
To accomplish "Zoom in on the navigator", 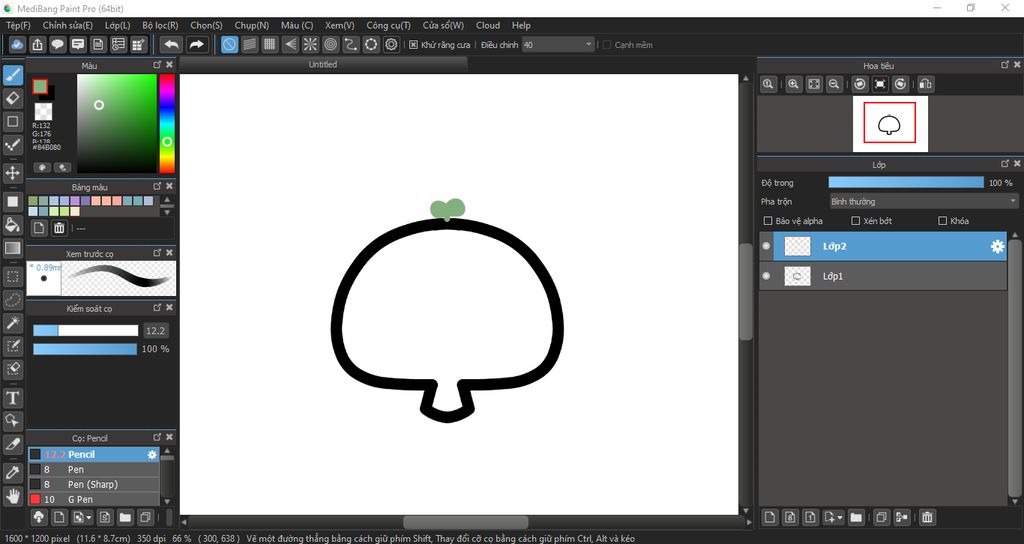I will [x=793, y=84].
